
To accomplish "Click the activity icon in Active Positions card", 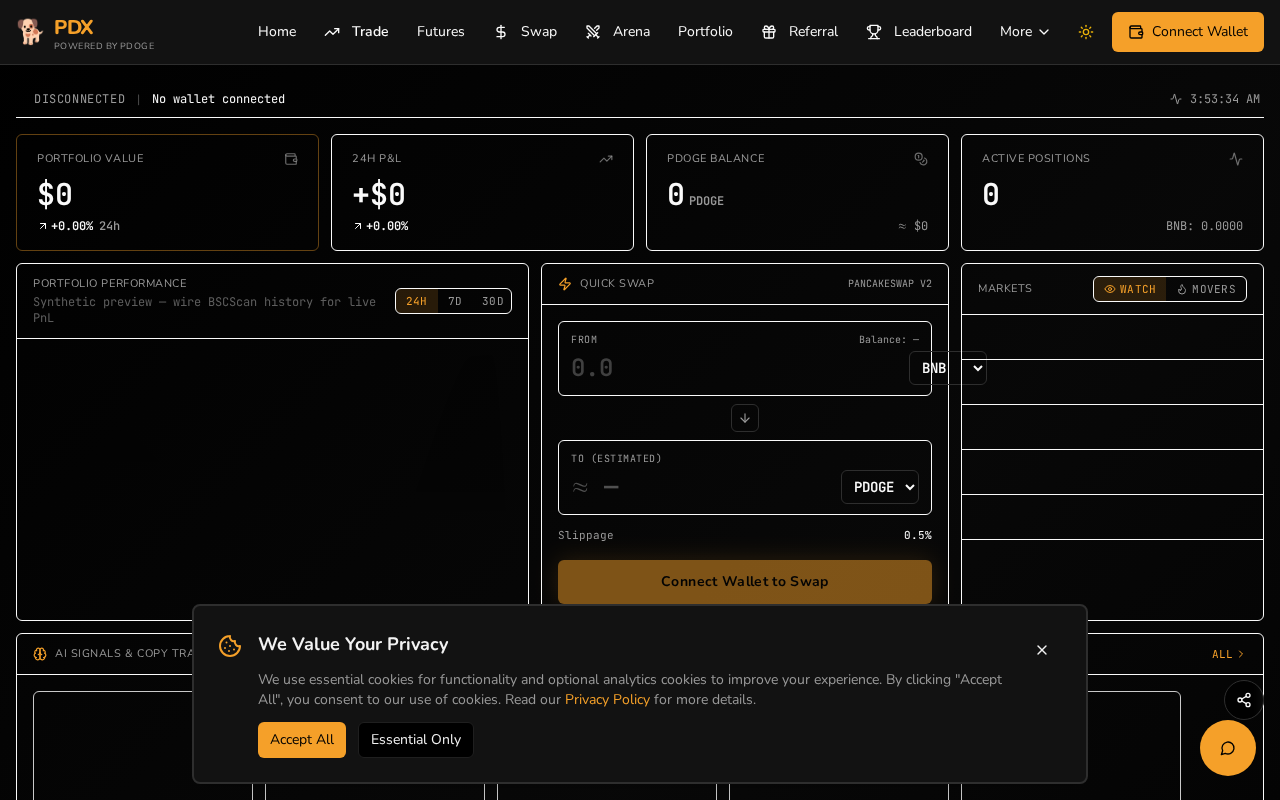I will tap(1236, 159).
